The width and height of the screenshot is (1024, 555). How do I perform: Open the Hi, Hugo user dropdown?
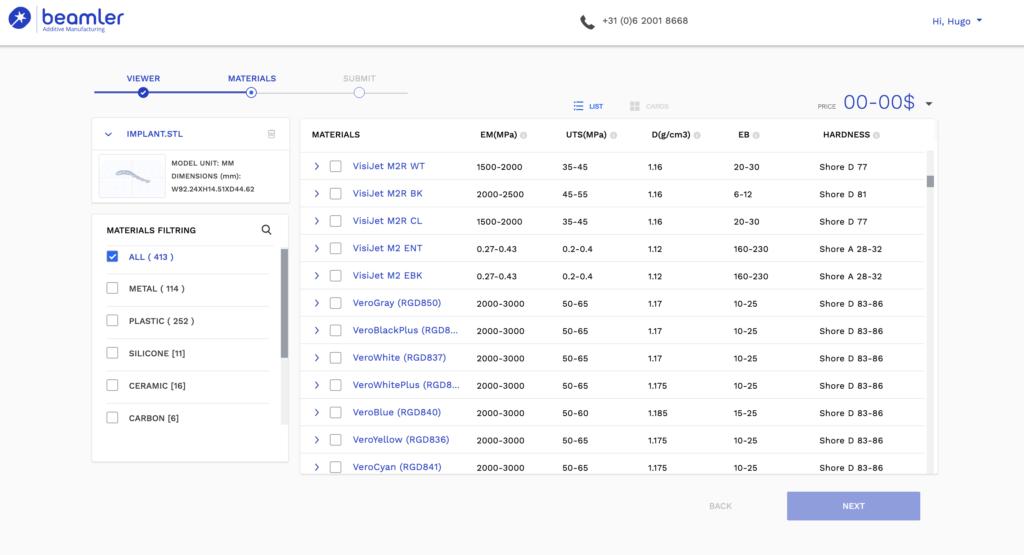(957, 21)
